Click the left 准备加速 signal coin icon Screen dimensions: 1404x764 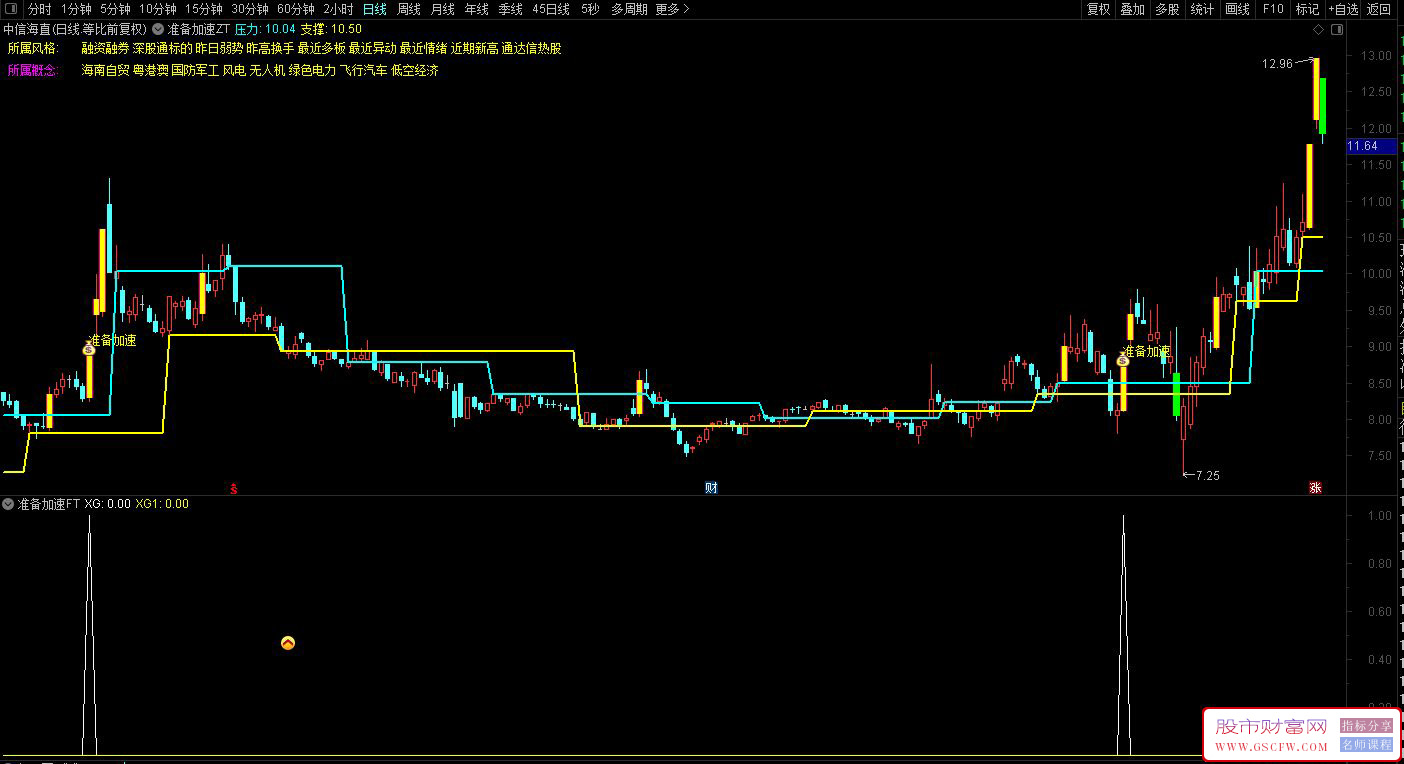[x=88, y=349]
